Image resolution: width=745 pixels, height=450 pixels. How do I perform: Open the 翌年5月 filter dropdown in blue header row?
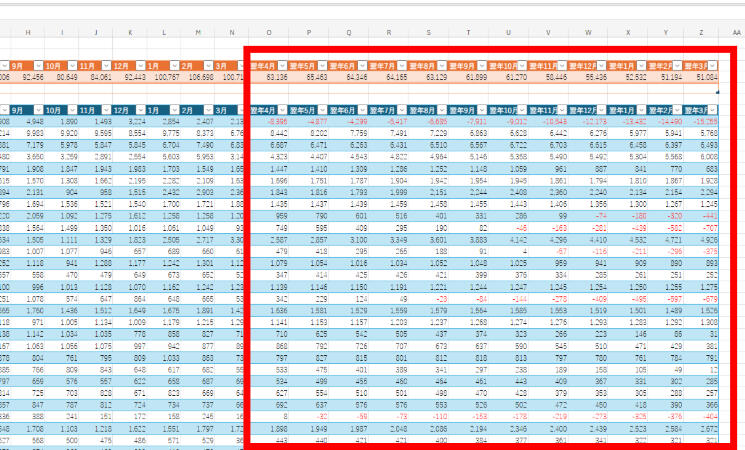click(x=322, y=110)
